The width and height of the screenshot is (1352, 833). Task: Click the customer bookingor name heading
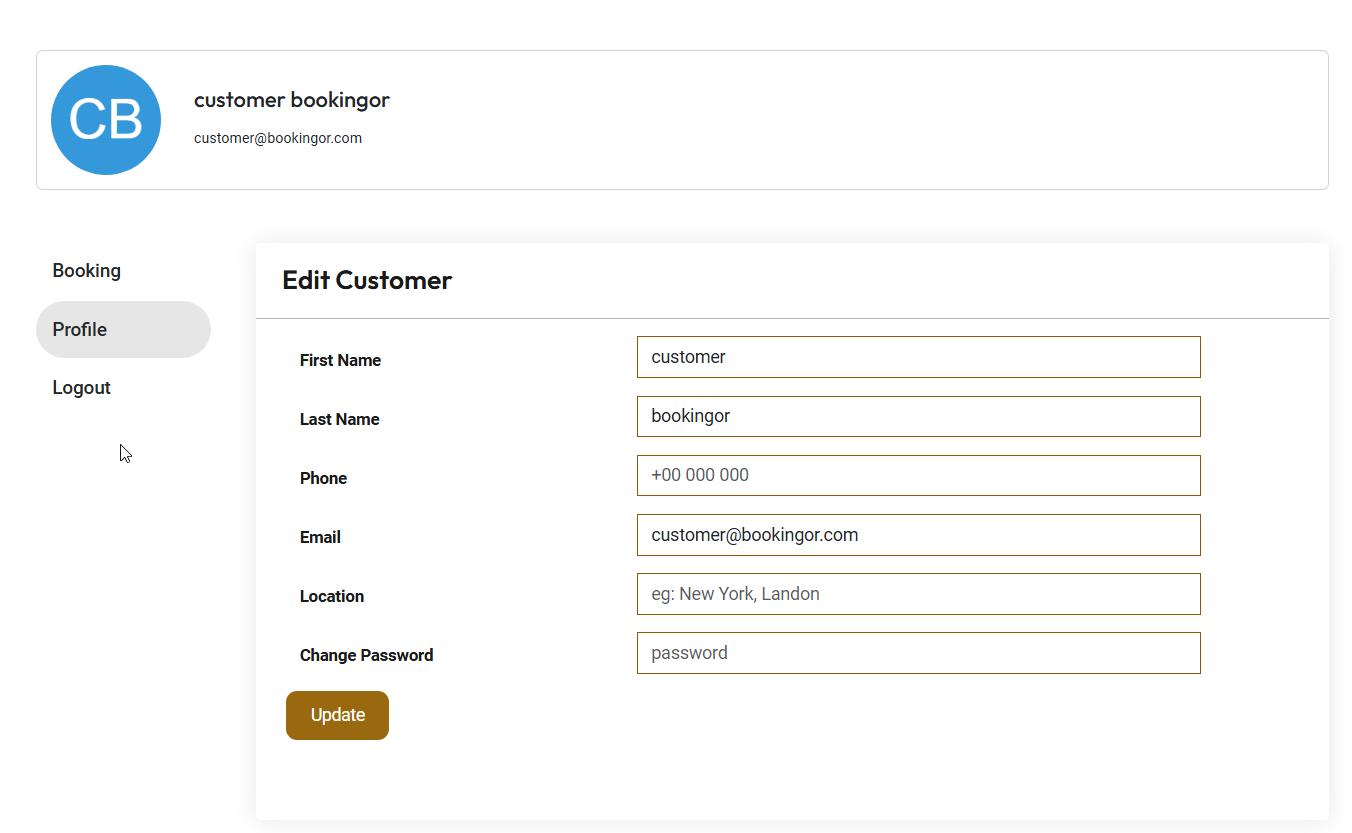pyautogui.click(x=292, y=100)
